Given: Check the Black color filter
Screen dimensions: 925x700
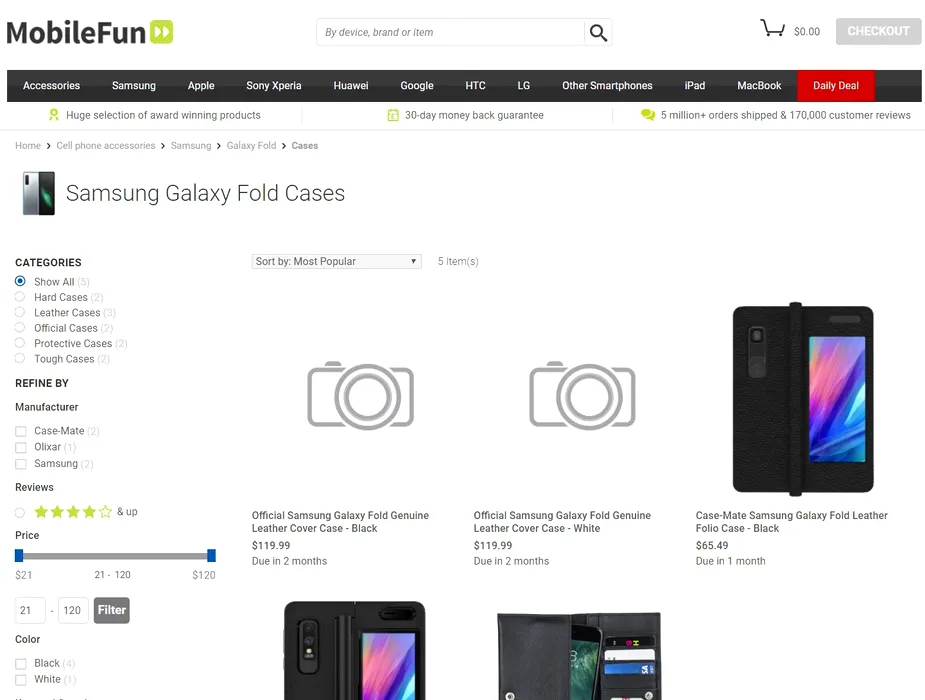Looking at the screenshot, I should click(21, 664).
